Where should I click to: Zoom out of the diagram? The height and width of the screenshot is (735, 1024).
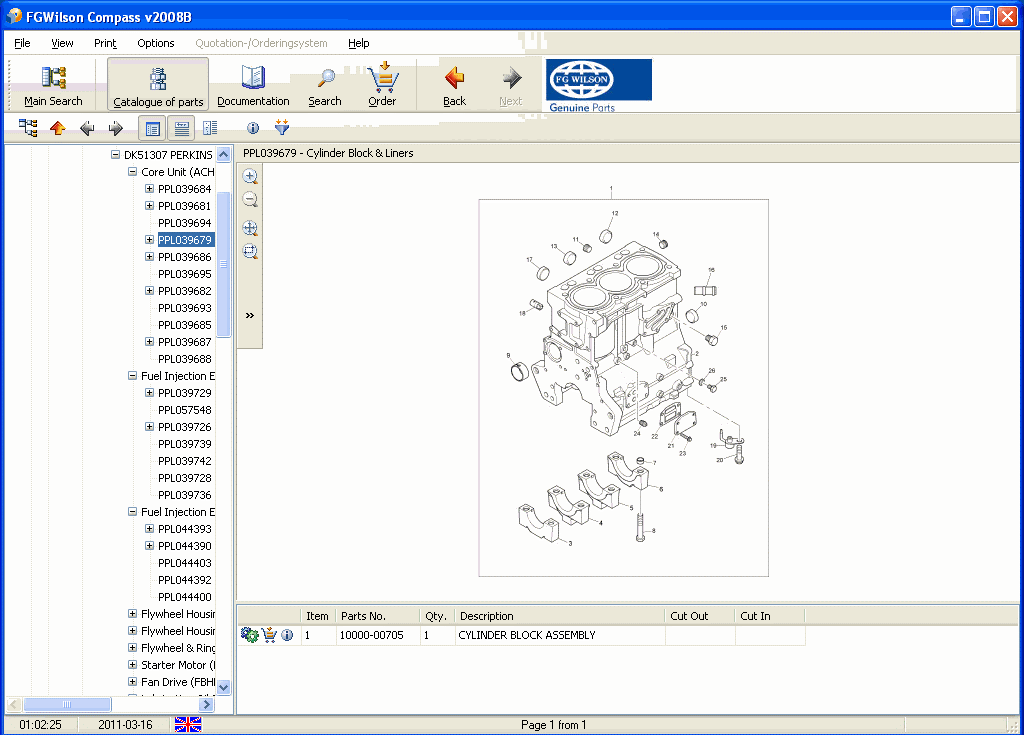click(250, 200)
